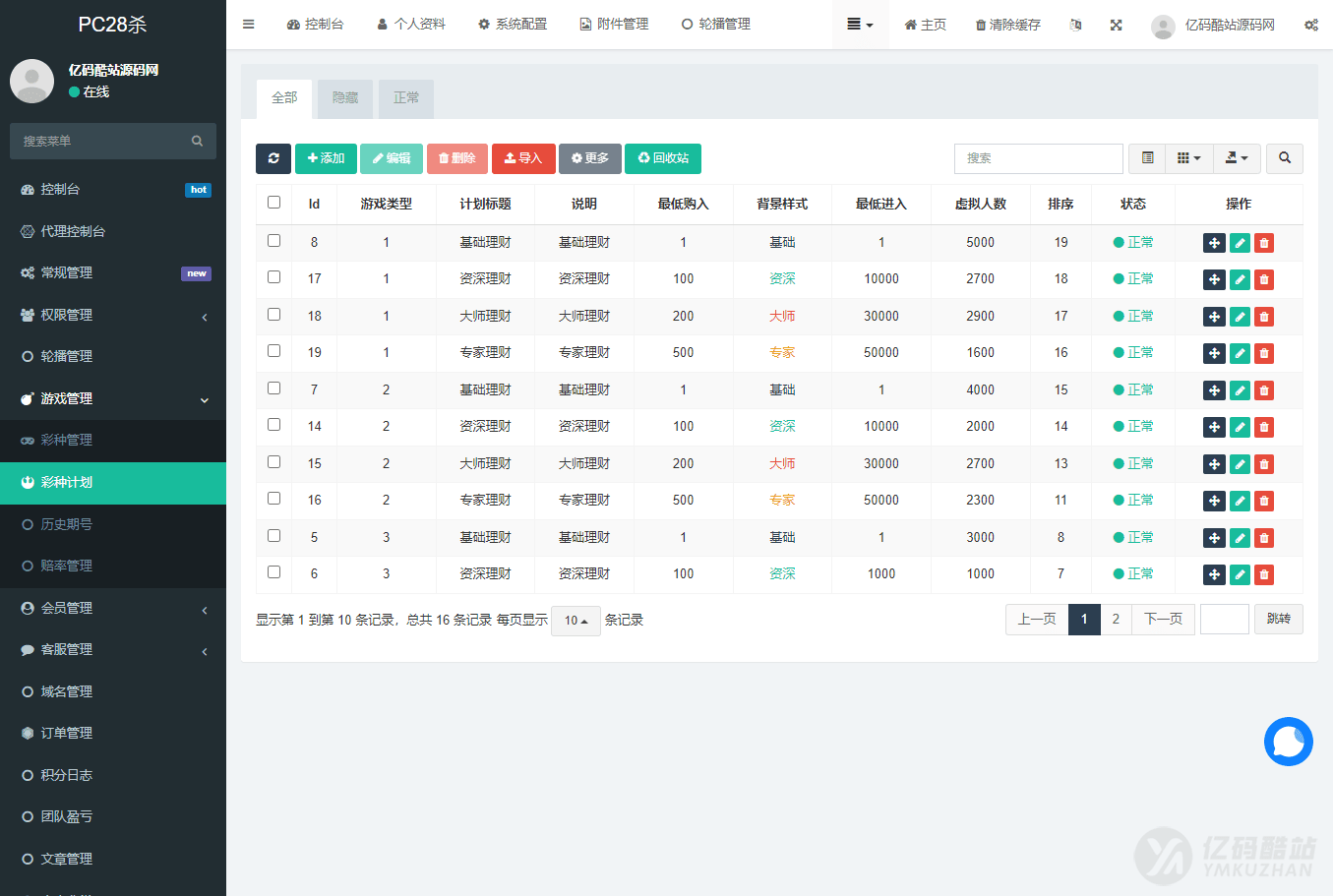Open 赔率管理 in sidebar

point(113,566)
